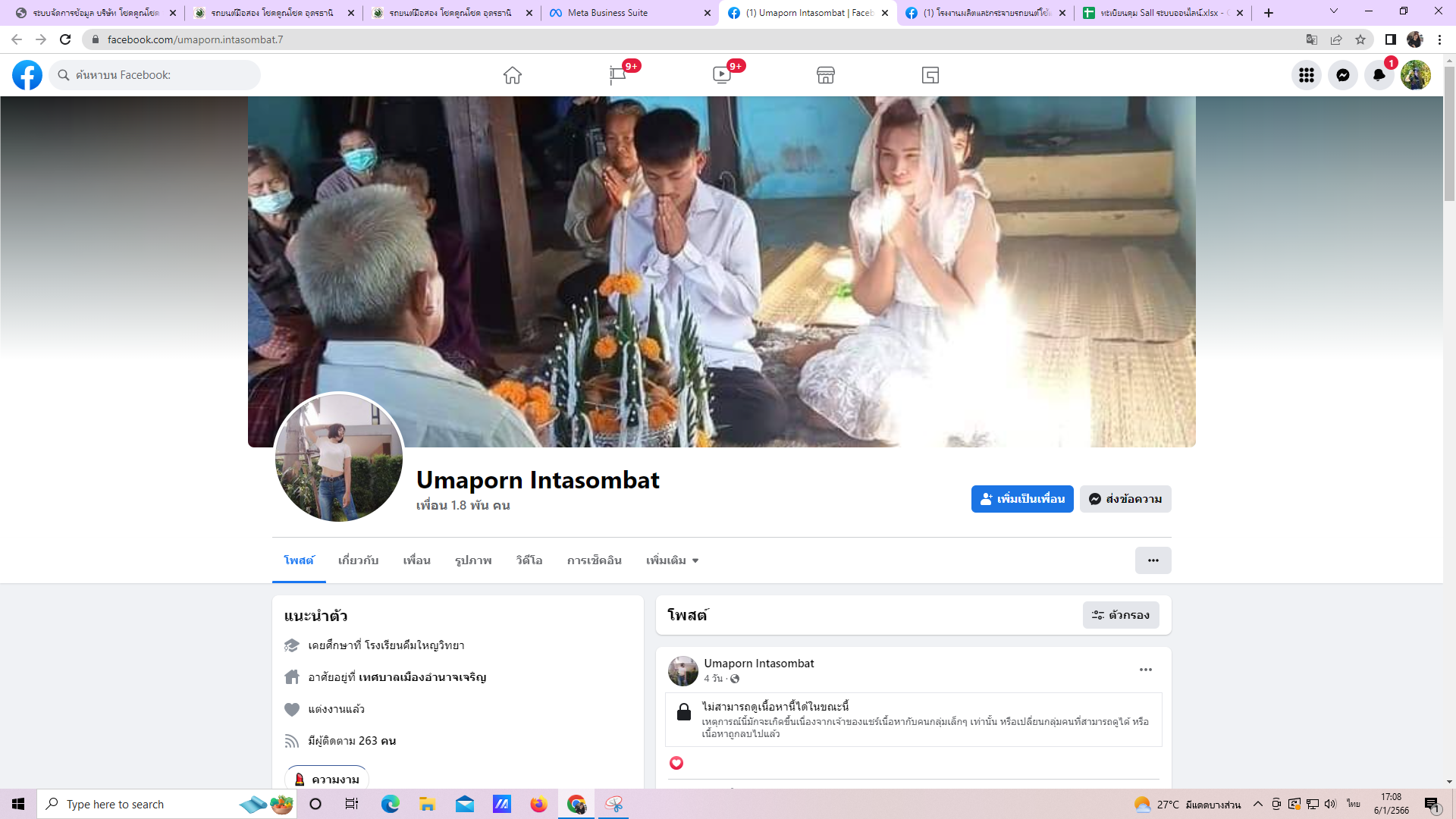Open the ตัวกรอง post filter

click(x=1121, y=615)
